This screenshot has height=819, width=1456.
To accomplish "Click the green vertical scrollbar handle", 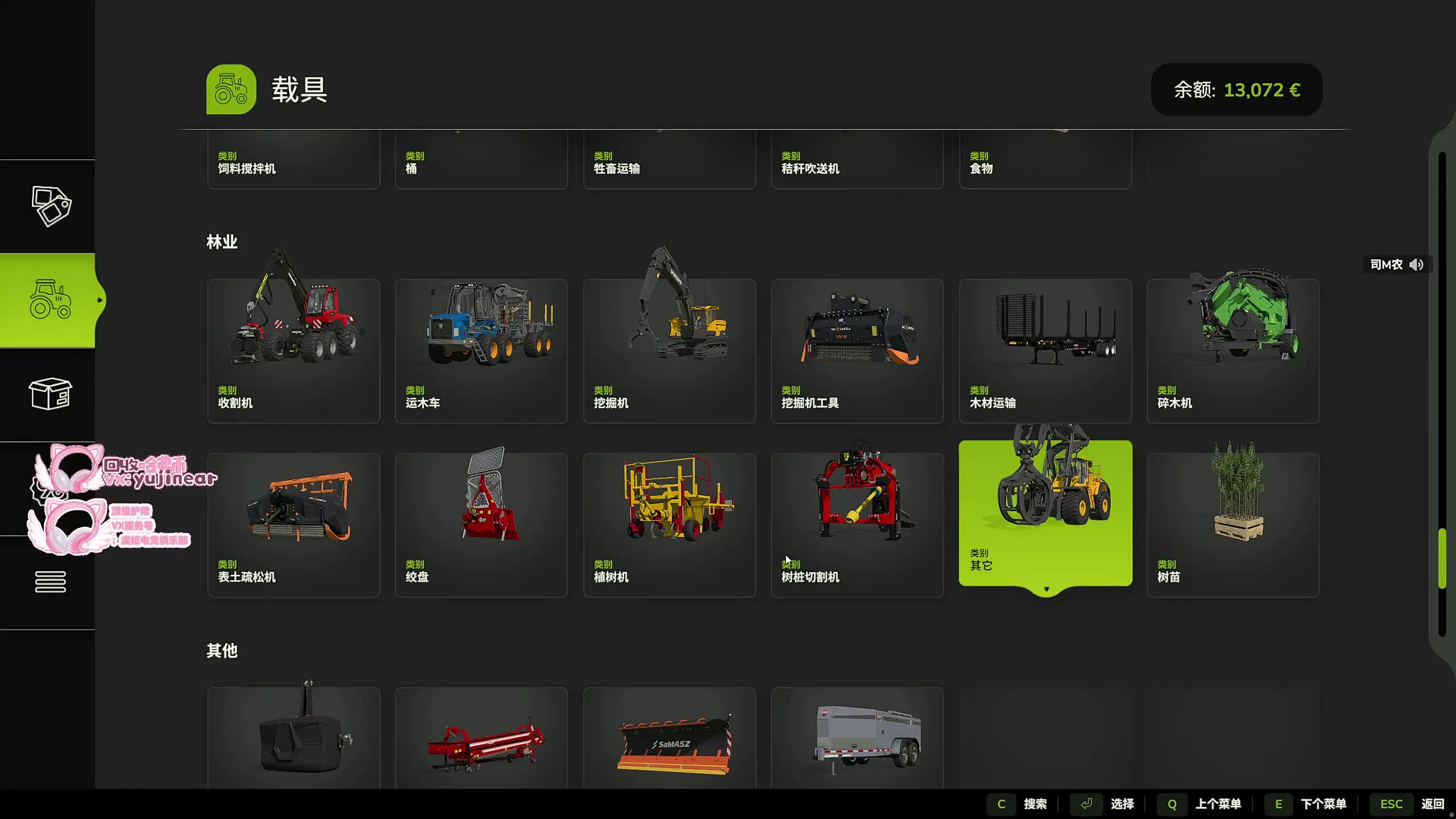I will (1442, 559).
